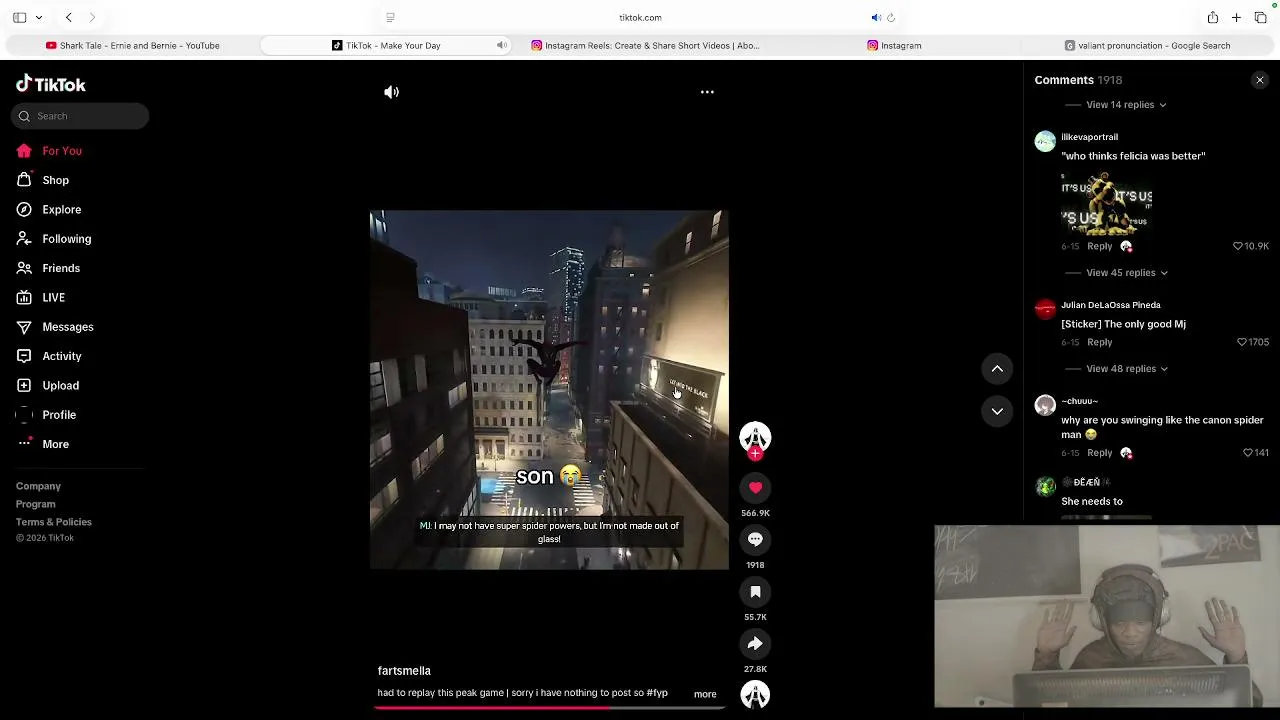Viewport: 1280px width, 720px height.
Task: Open Julian DeLaOssa Pineda's username
Action: coord(1111,305)
